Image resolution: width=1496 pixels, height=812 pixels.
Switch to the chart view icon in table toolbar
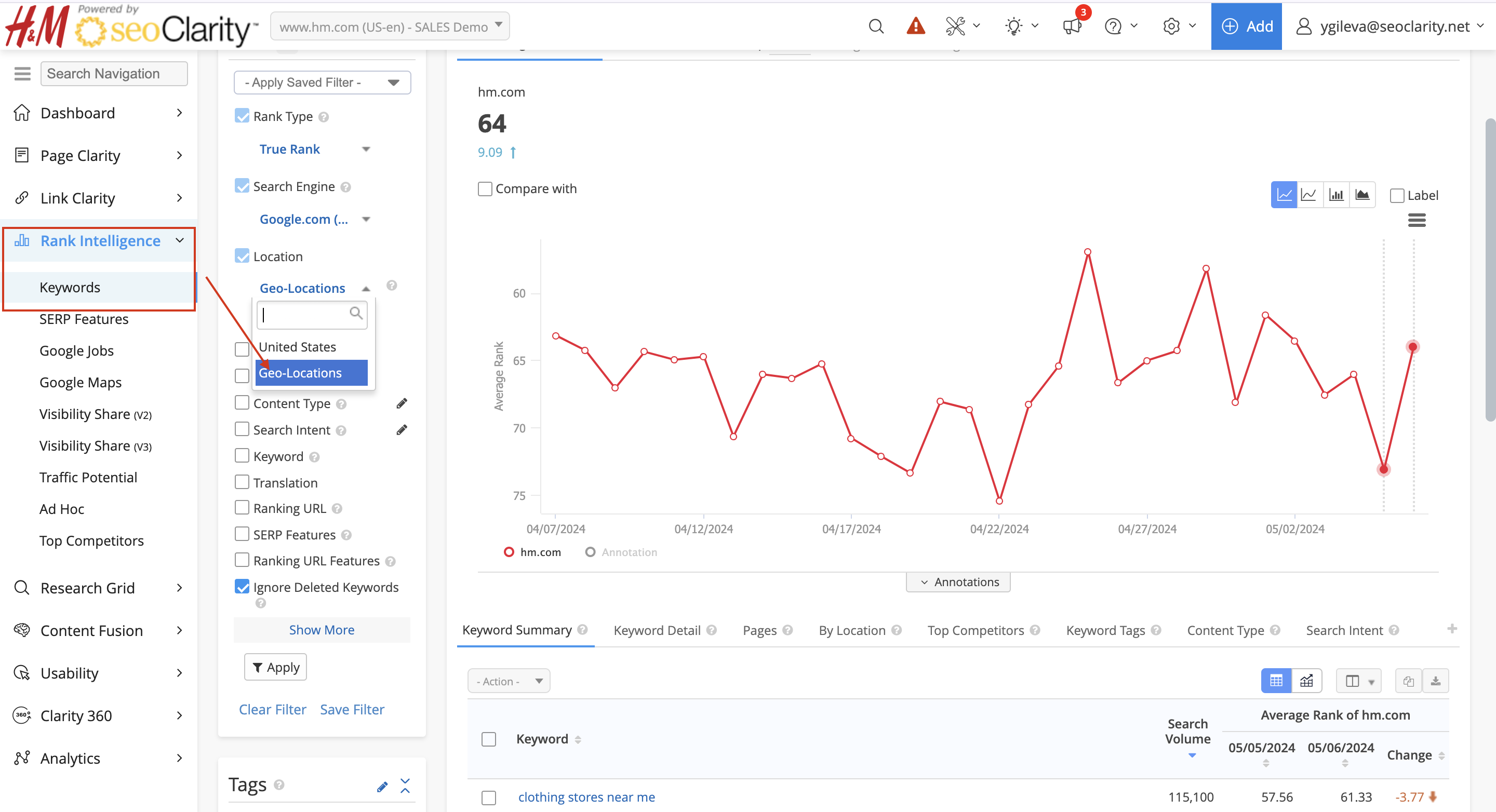coord(1307,681)
